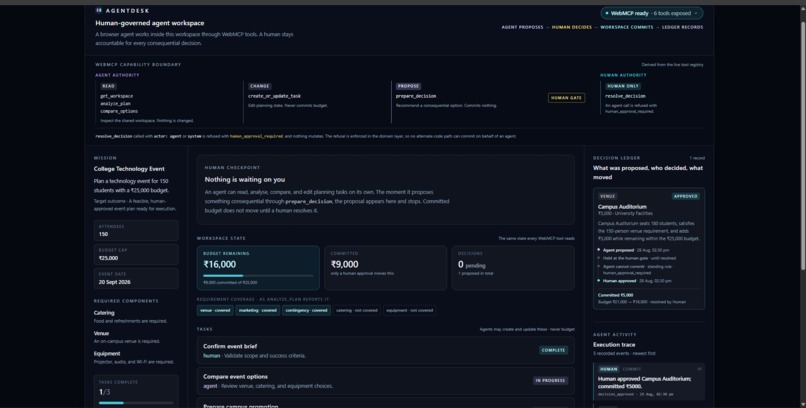The width and height of the screenshot is (806, 408).
Task: Click the 'contingency · covered' chip
Action: 306,310
